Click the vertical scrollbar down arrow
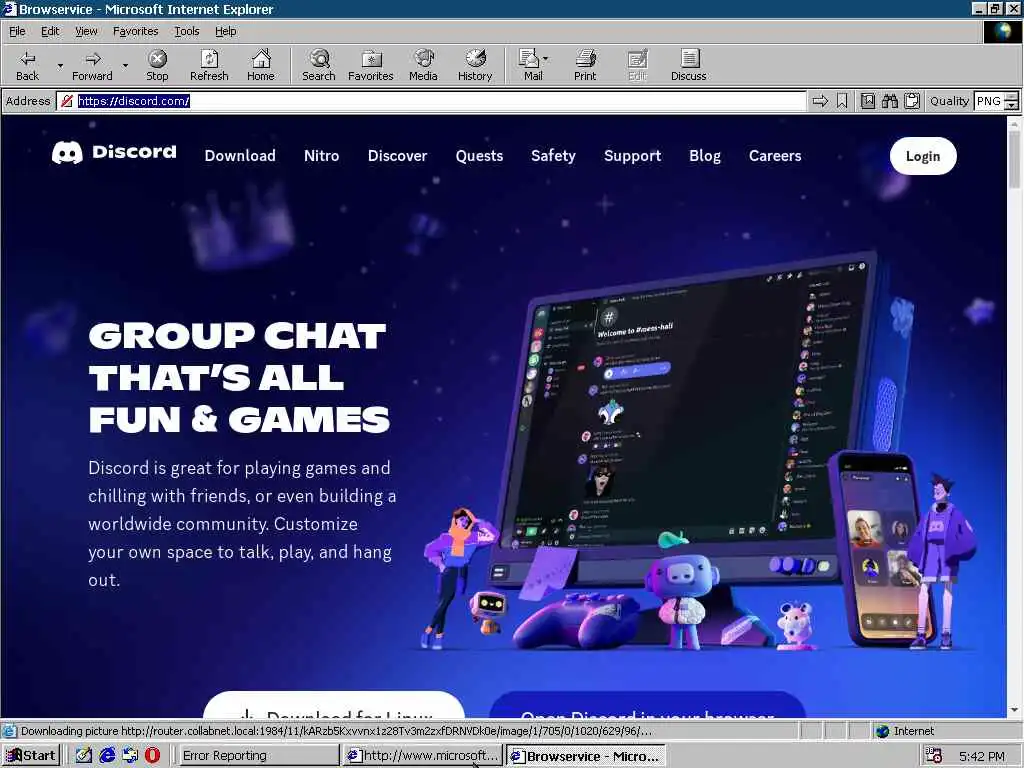This screenshot has width=1024, height=768. pos(1014,710)
